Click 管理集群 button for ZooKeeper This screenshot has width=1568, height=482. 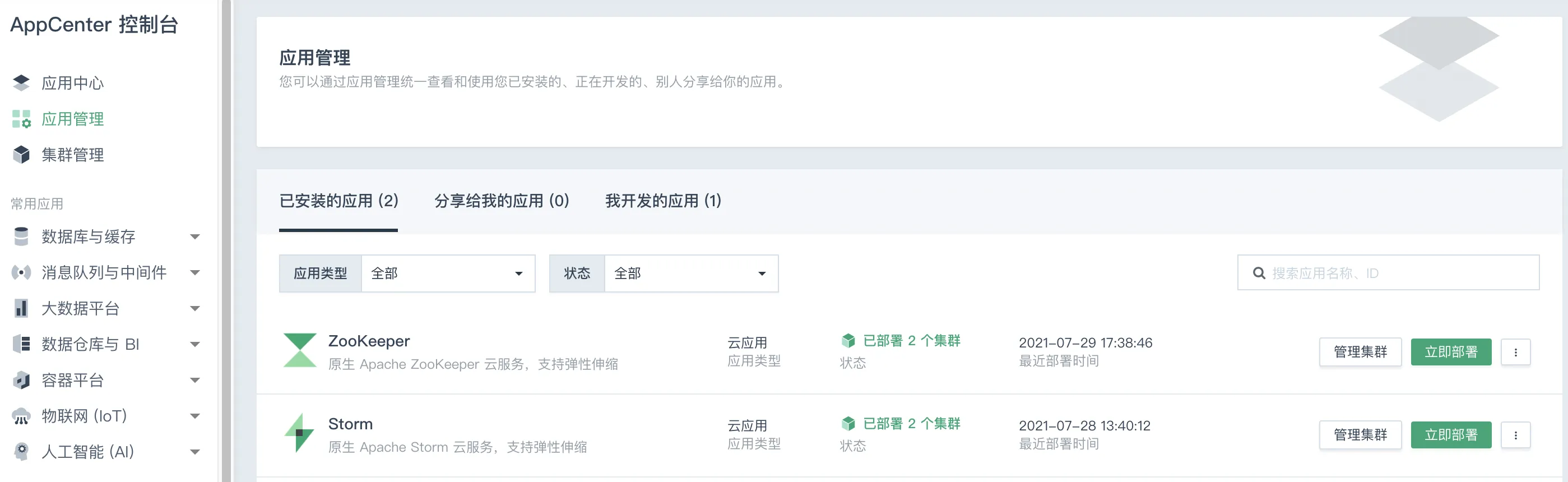[x=1360, y=352]
